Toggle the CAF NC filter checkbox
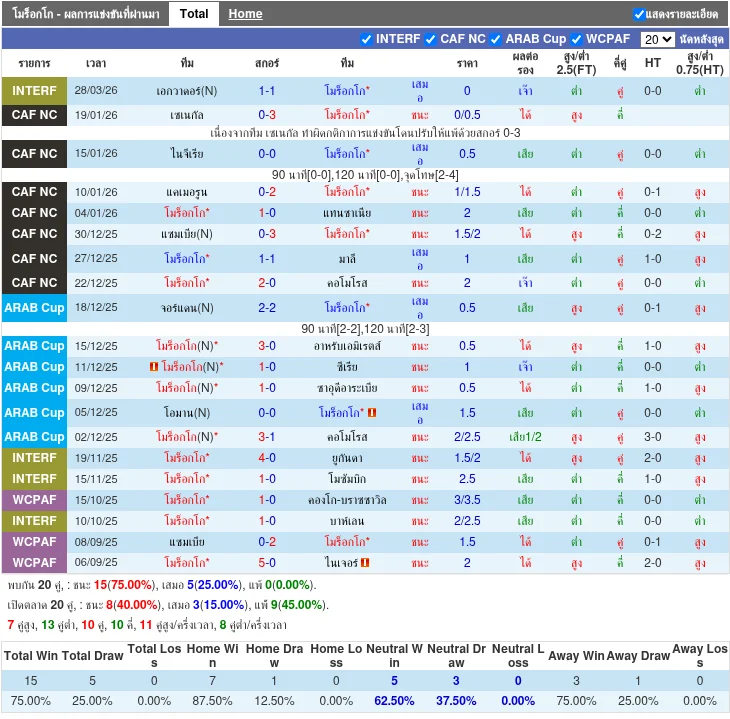 click(431, 39)
